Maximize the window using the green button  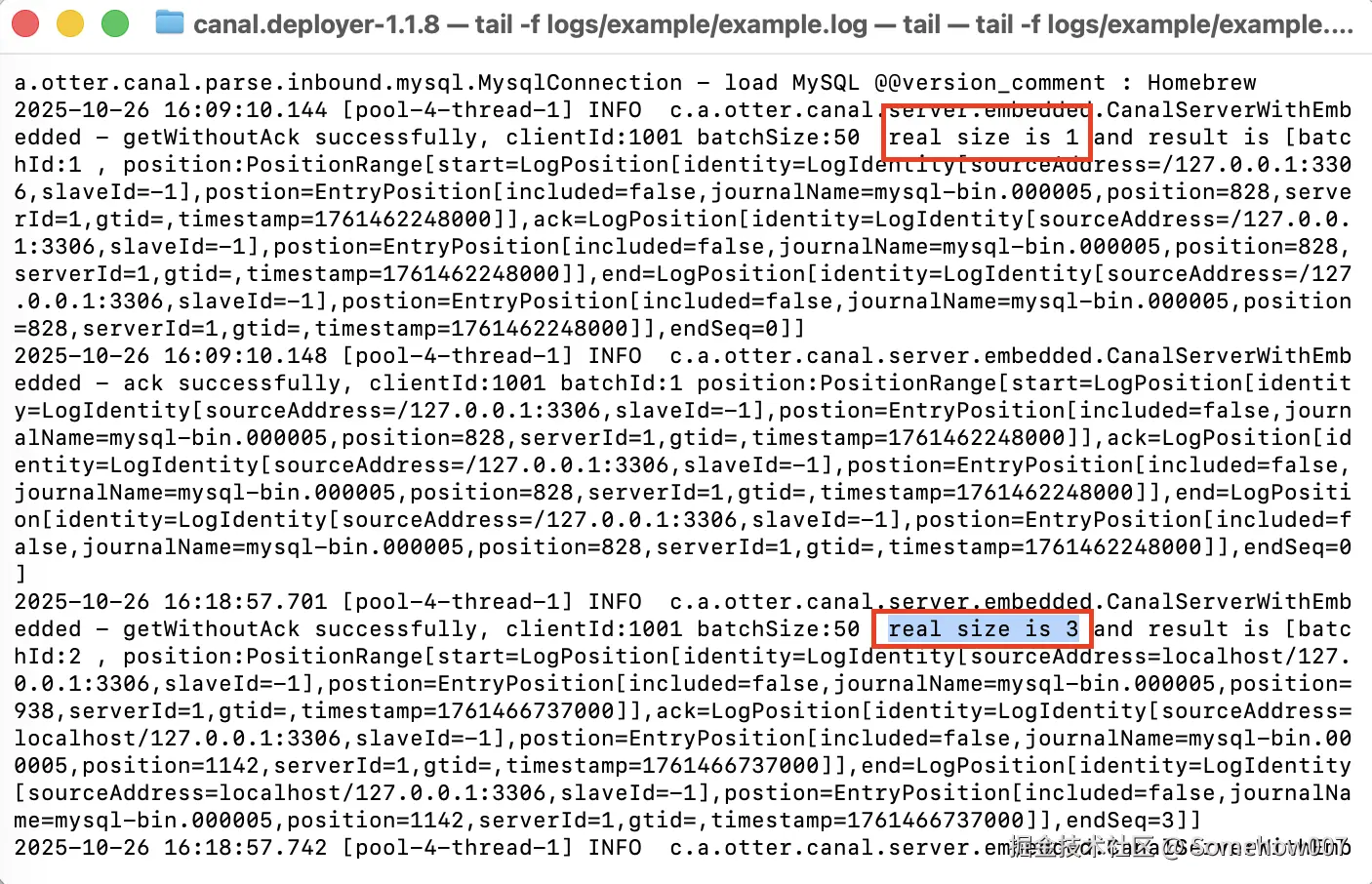(x=115, y=22)
